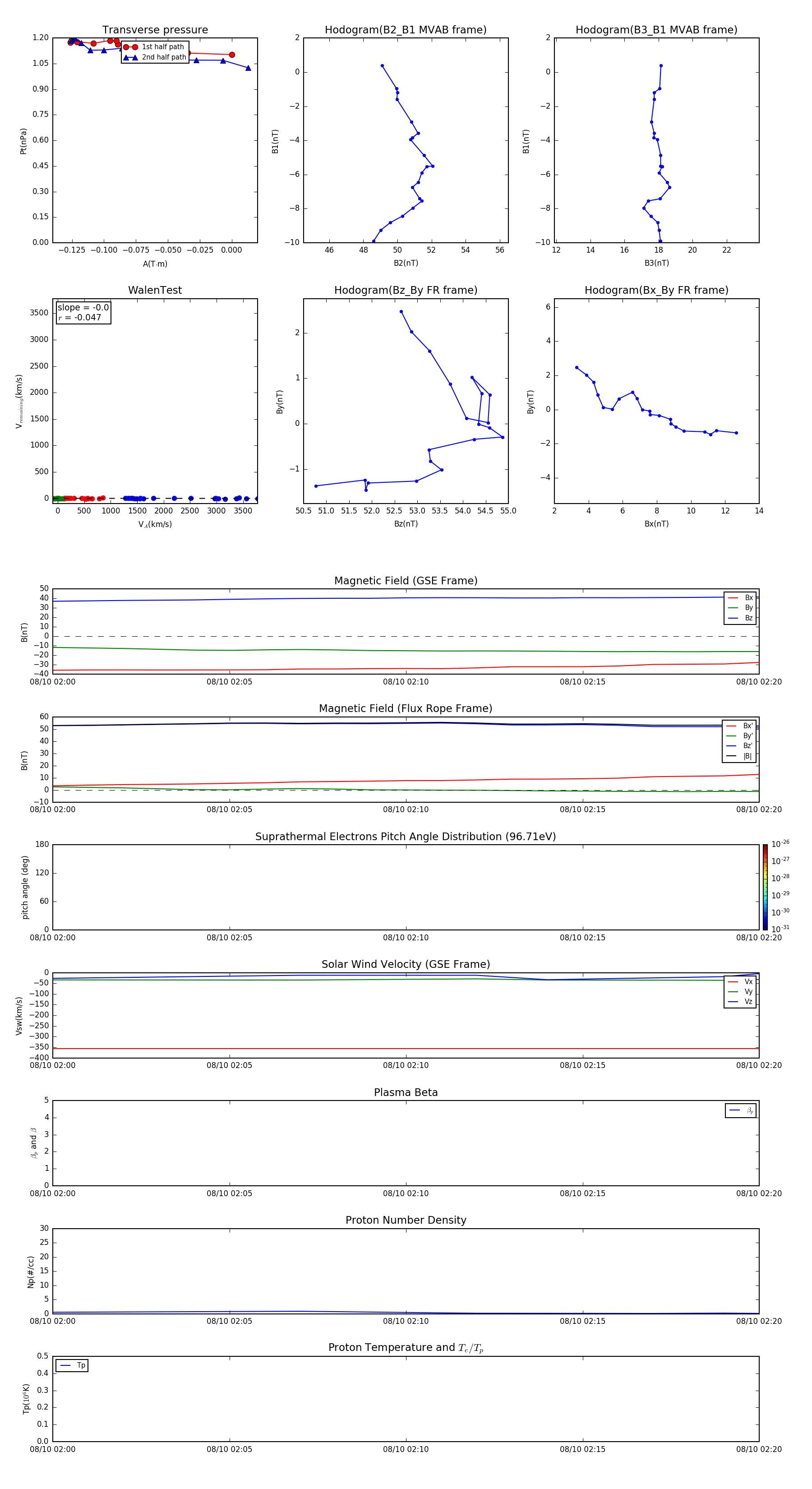Screen dimensions: 812x1489
Task: Click the Vx legend entry in solar wind plot
Action: pos(740,981)
